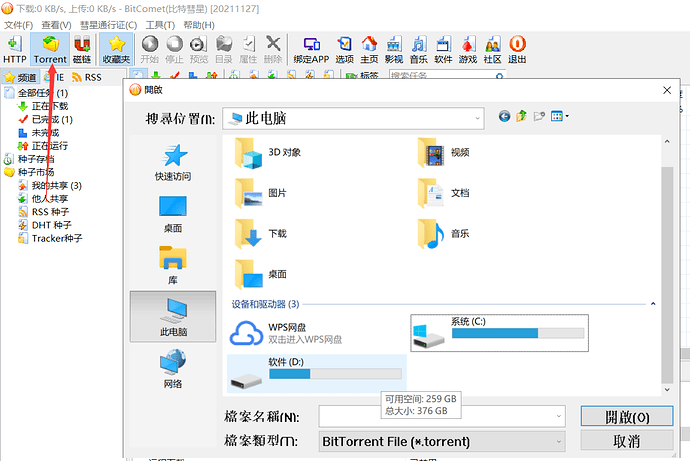Open the Comet Passport (彗星通行证) menu
This screenshot has height=461, width=690.
click(108, 25)
